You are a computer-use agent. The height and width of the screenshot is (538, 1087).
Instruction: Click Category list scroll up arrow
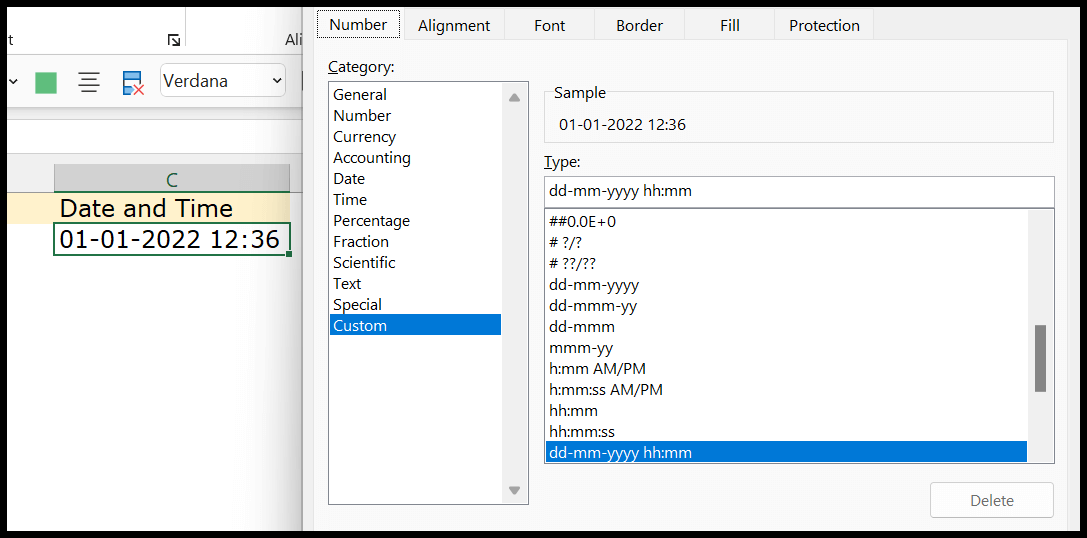click(x=514, y=98)
